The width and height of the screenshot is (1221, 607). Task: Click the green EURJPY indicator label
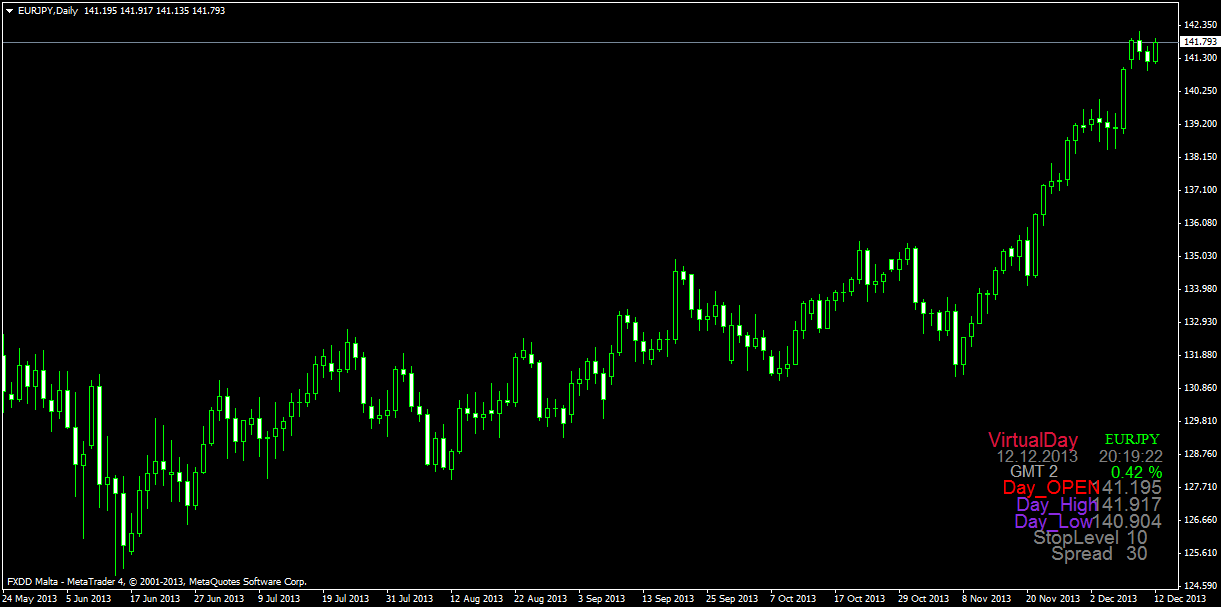click(1132, 439)
